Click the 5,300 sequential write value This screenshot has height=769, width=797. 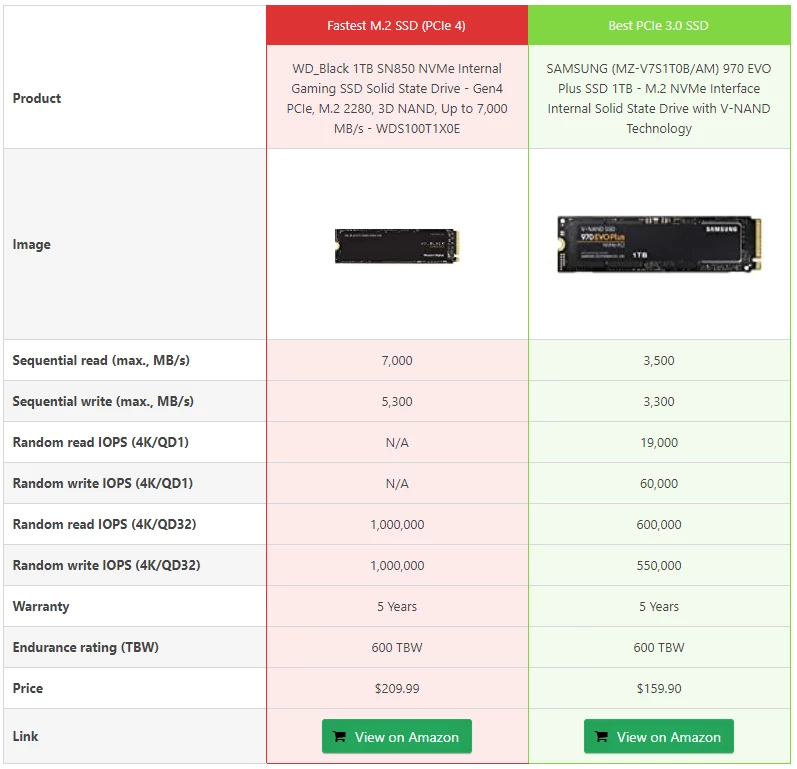pos(397,402)
